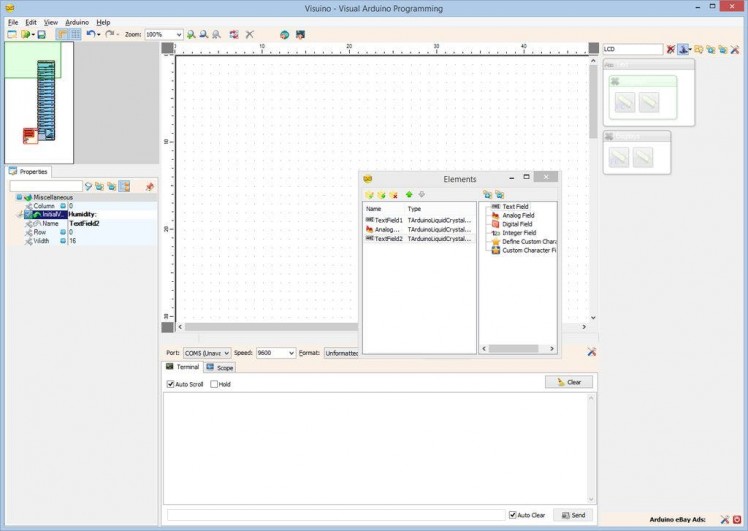The image size is (748, 531).
Task: Open the Arduino menu
Action: point(77,22)
